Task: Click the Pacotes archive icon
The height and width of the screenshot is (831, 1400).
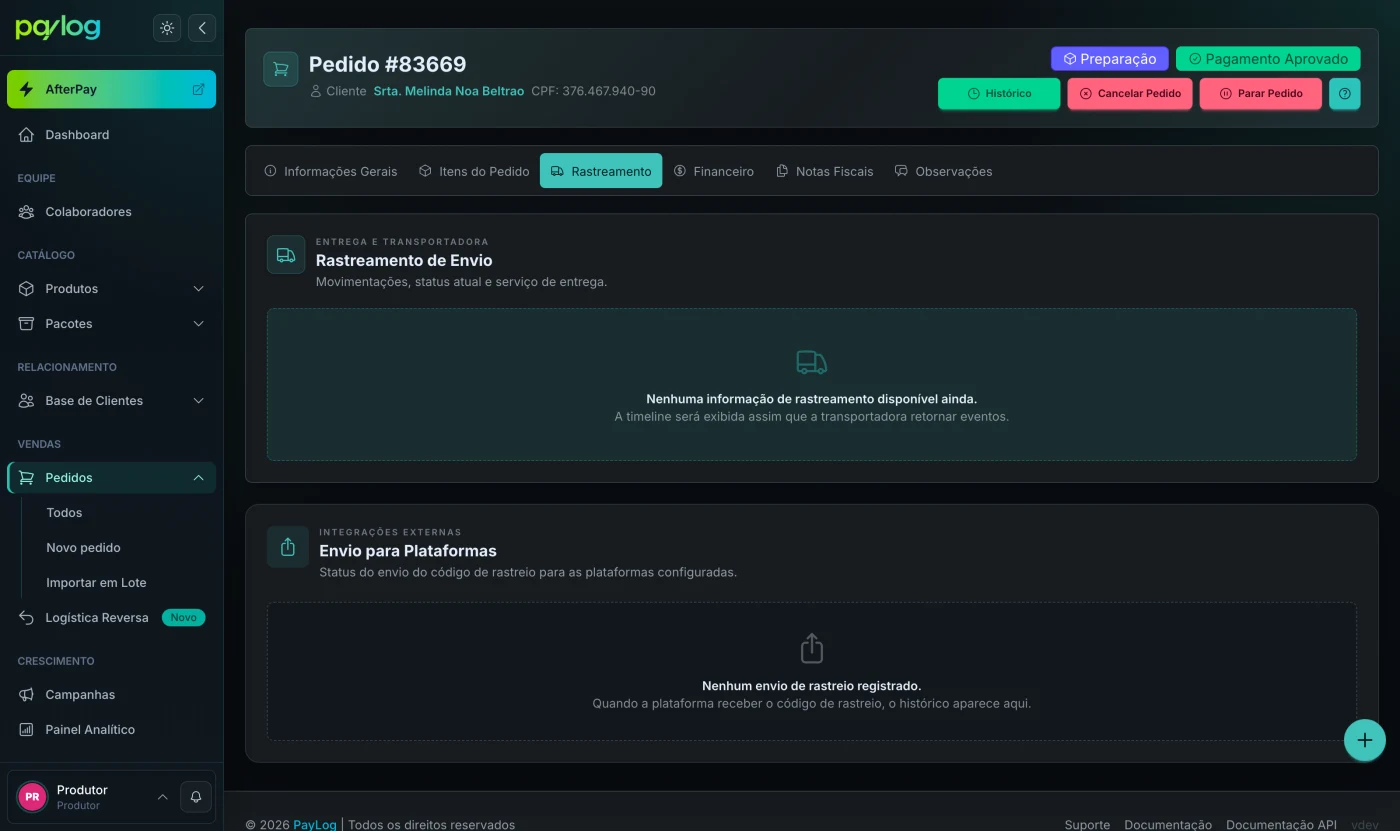Action: pos(26,324)
